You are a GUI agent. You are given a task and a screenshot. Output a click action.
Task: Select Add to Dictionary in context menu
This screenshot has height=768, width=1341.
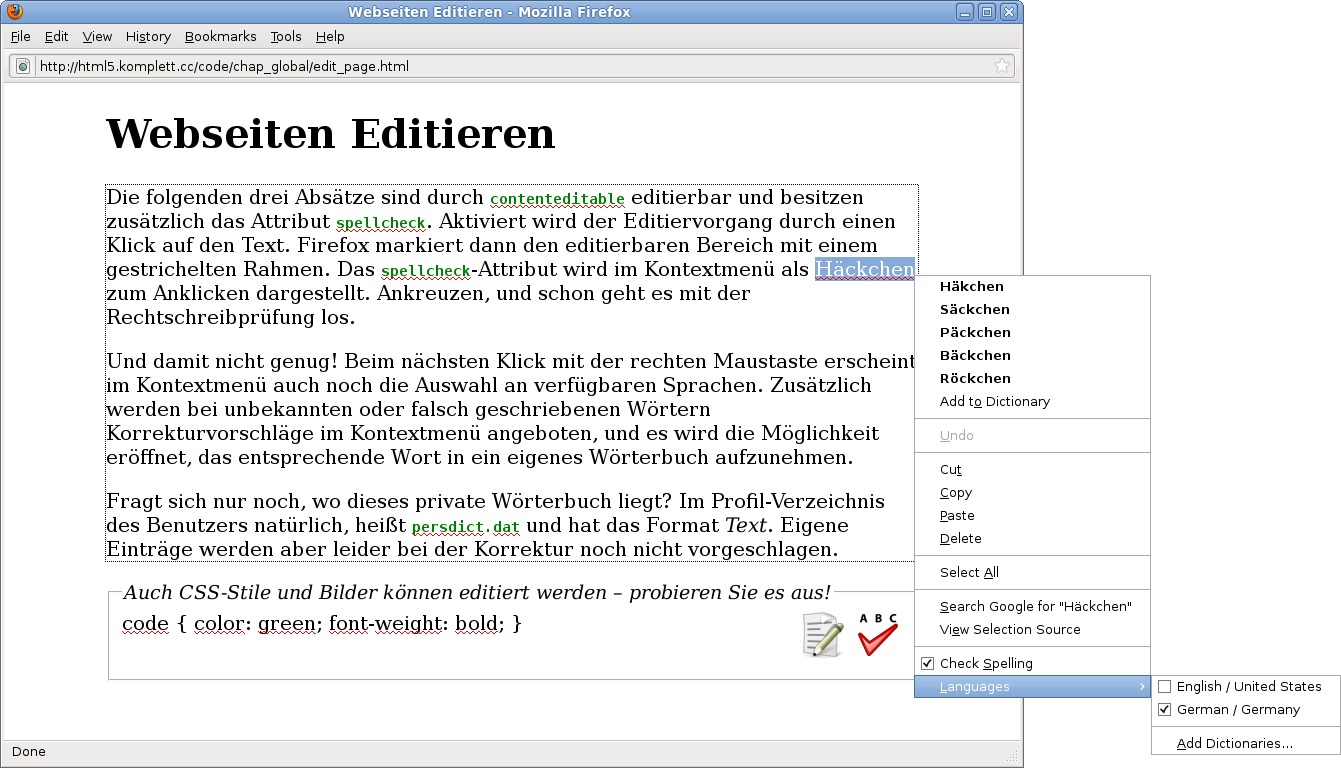point(994,401)
